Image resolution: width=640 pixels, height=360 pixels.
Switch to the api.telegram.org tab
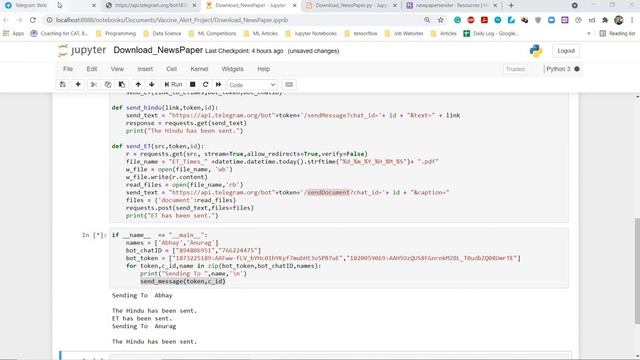point(151,5)
